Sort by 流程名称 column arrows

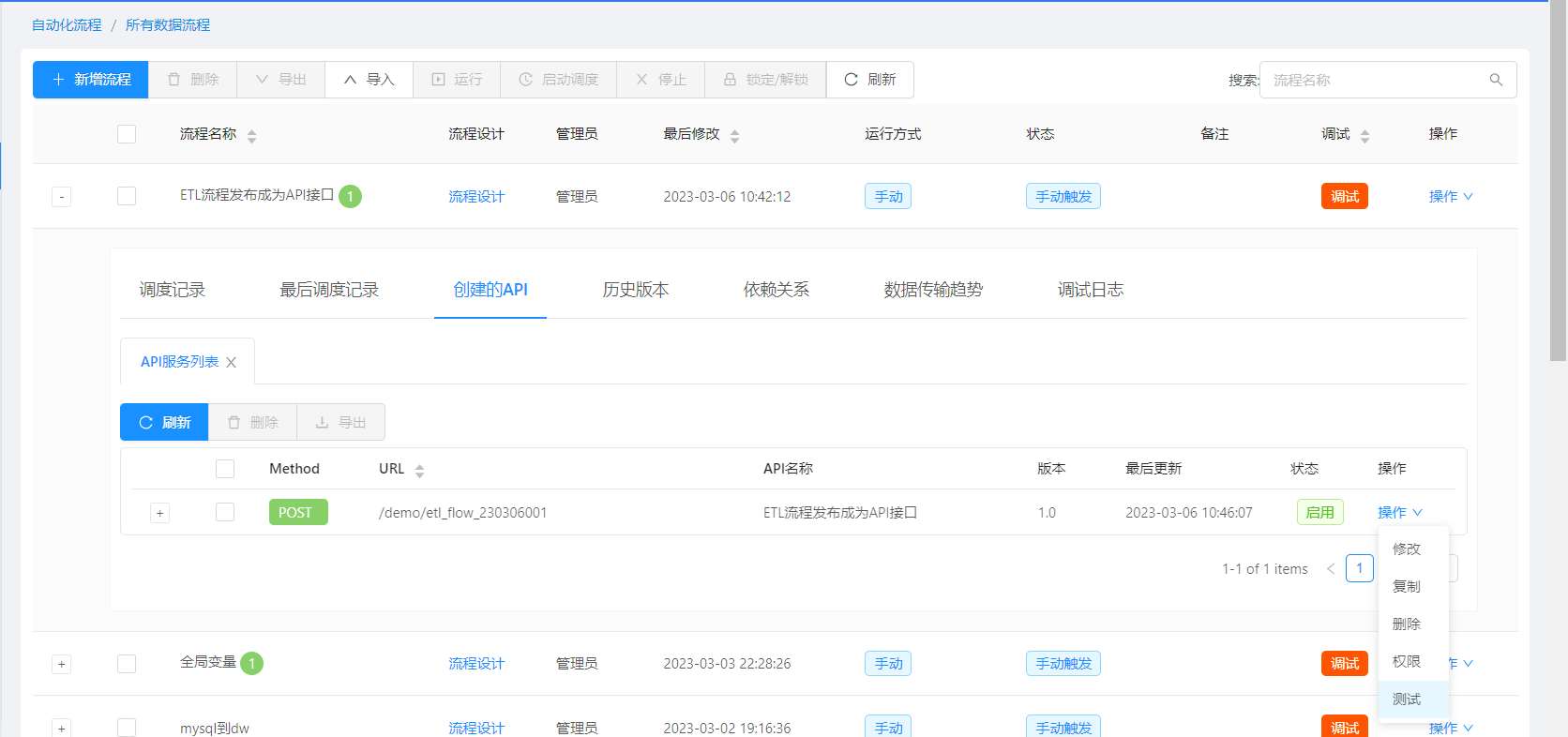251,136
